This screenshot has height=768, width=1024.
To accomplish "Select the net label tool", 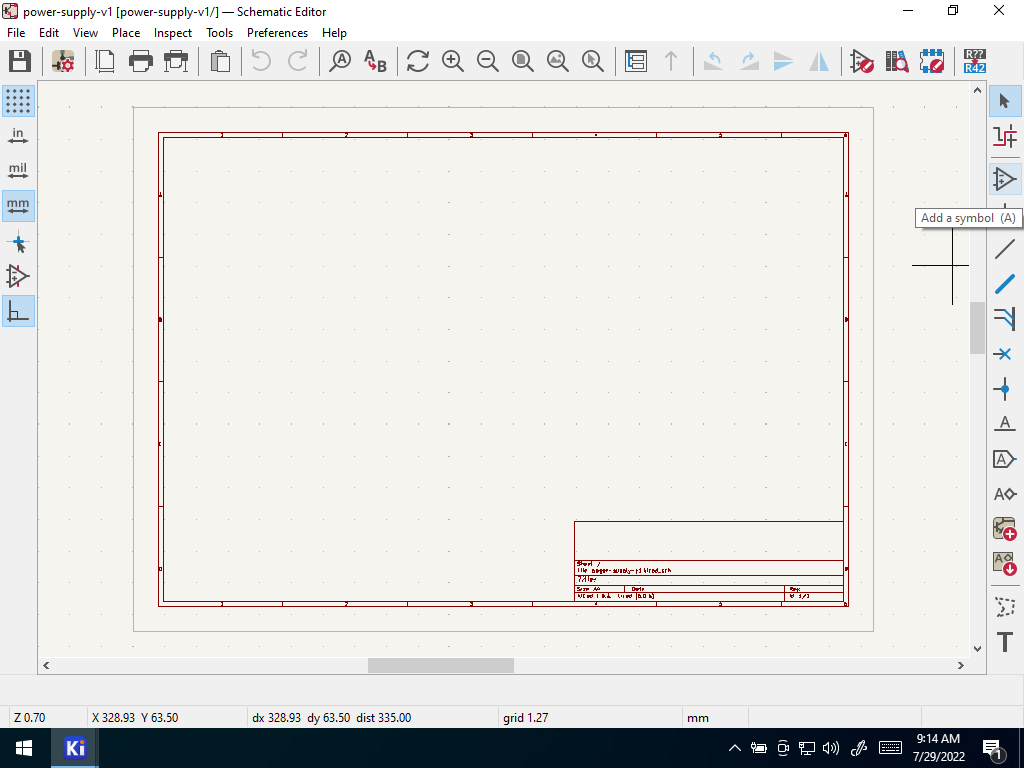I will 1005,424.
